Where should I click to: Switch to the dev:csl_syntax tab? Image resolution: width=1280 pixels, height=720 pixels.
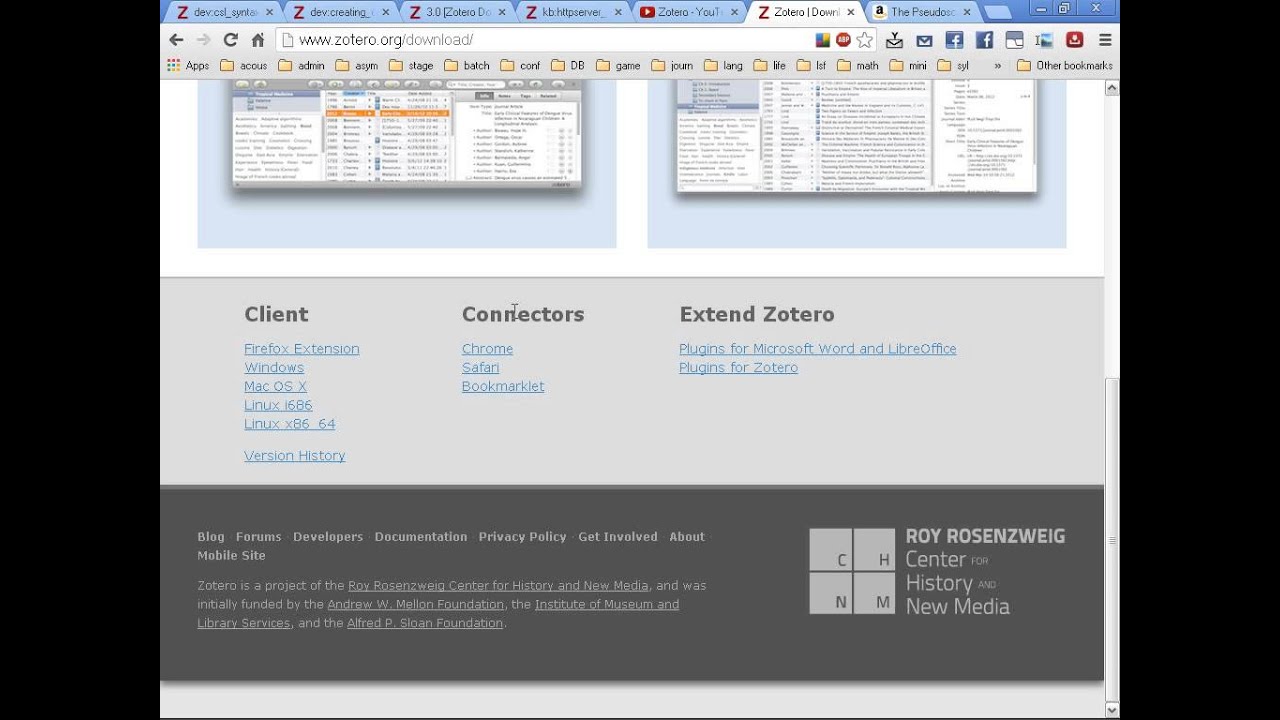(x=223, y=13)
